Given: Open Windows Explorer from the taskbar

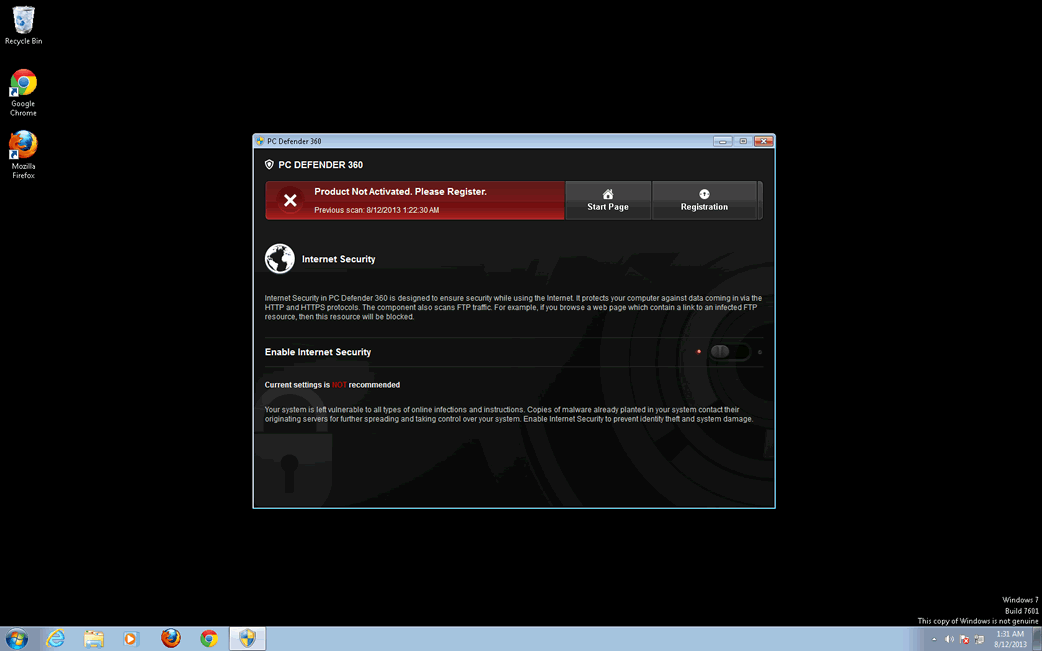Looking at the screenshot, I should click(93, 637).
